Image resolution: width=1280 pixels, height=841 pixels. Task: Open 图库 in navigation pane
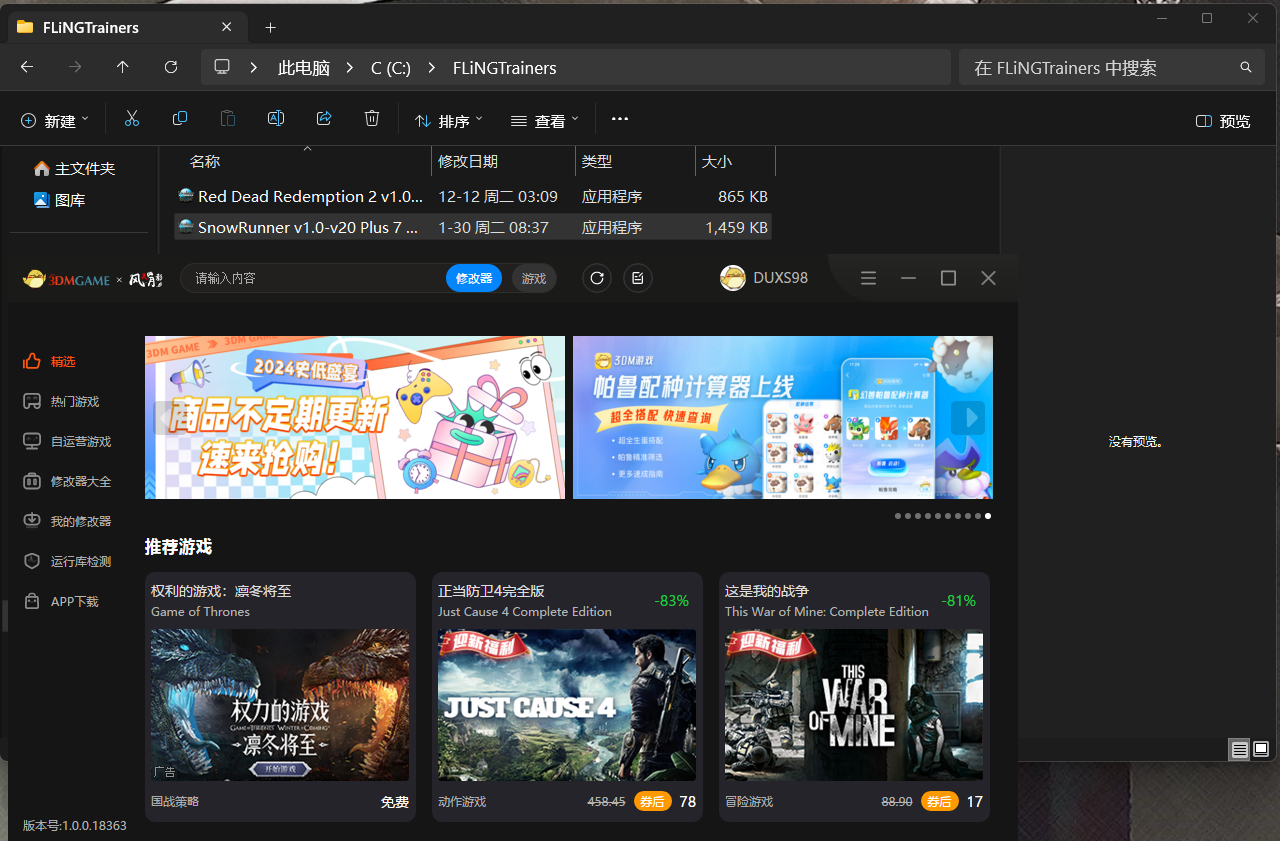(60, 200)
